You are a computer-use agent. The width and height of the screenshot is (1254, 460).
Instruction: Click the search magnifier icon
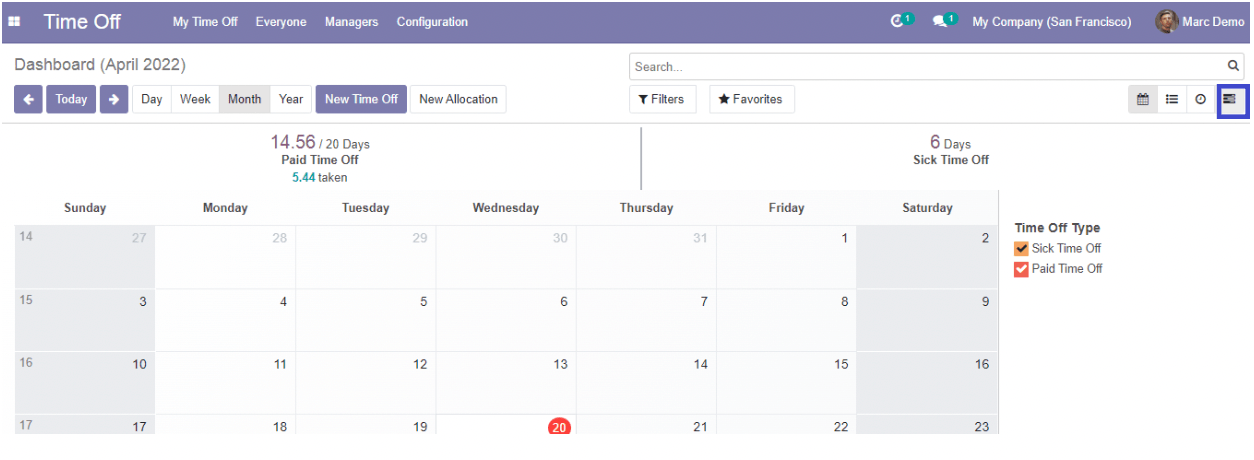click(x=1234, y=67)
